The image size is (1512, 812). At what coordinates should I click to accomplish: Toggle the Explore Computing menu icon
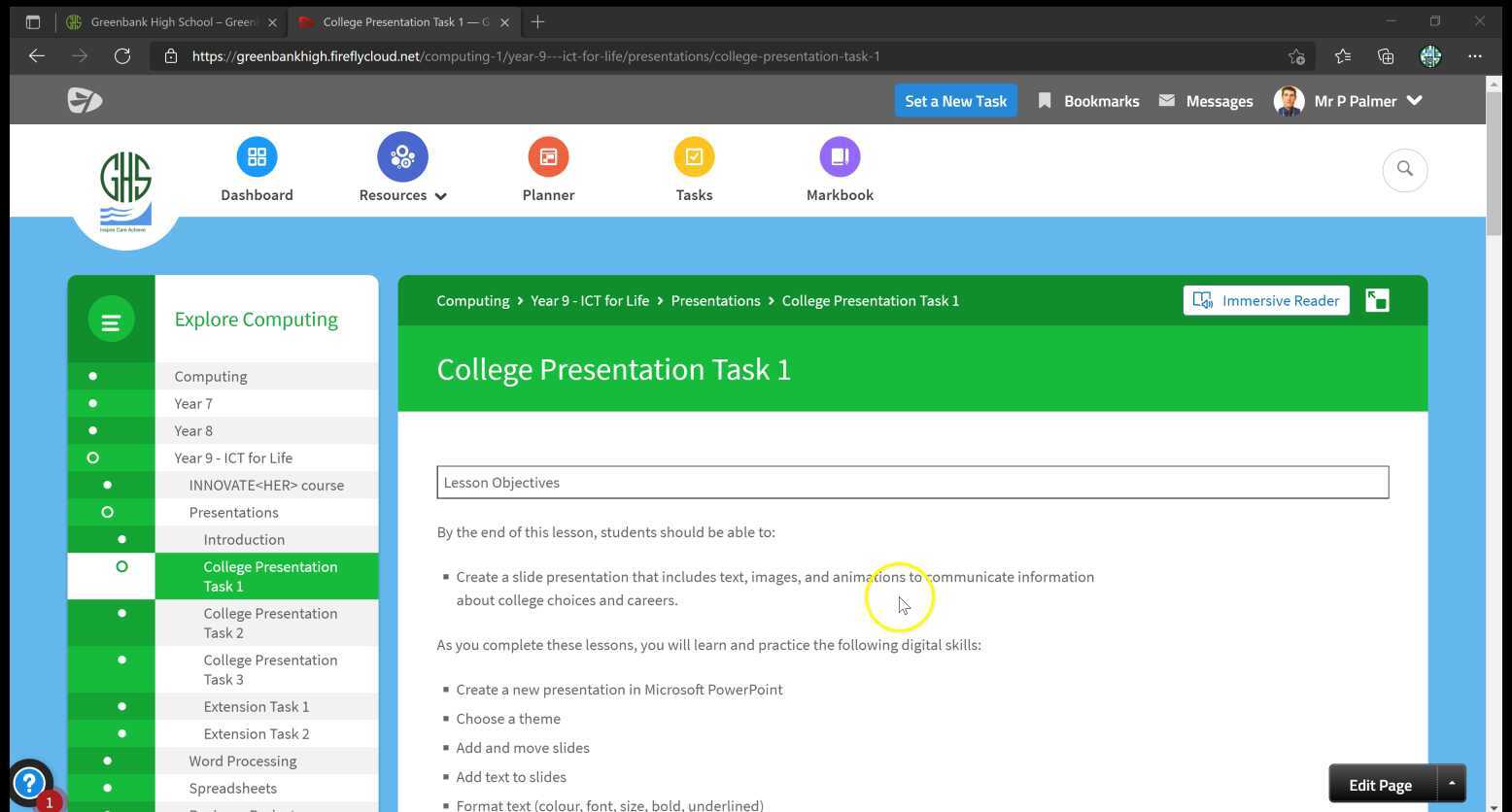click(111, 320)
